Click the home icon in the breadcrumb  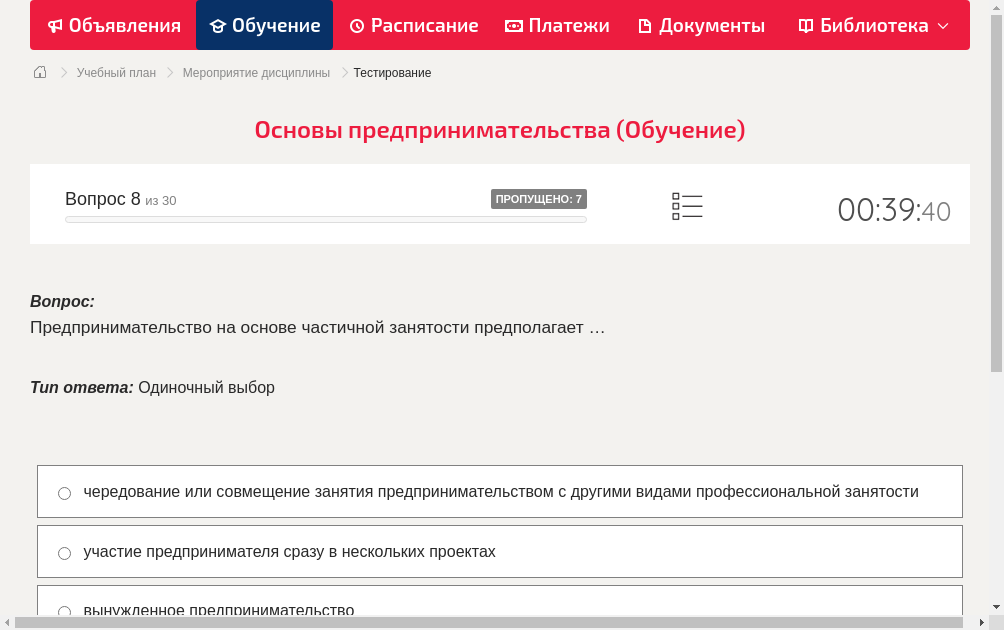(x=40, y=72)
